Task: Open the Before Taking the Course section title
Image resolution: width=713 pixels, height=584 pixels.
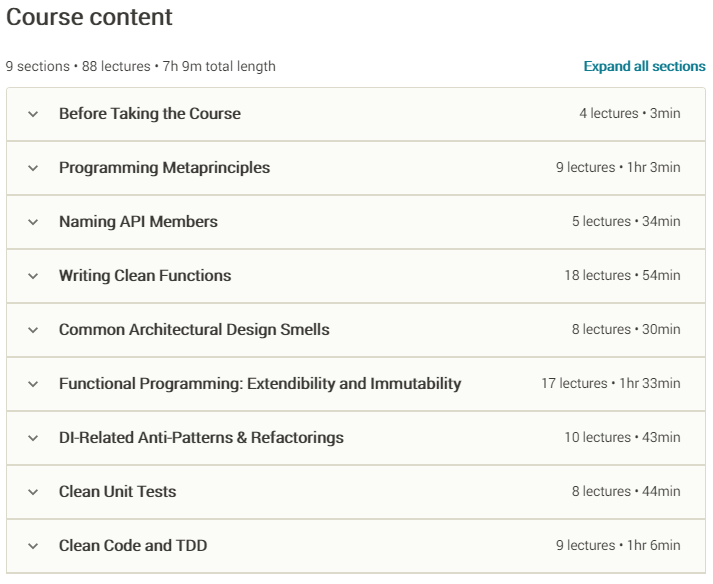Action: click(x=150, y=114)
